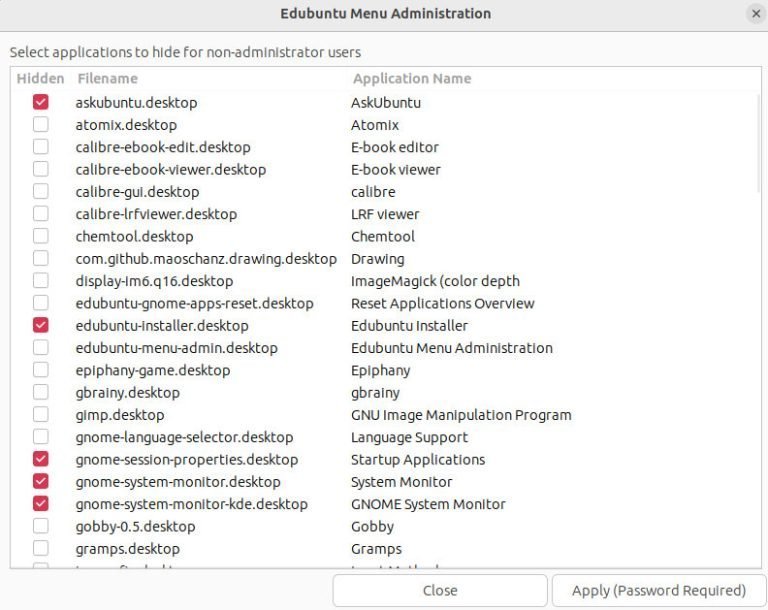768x610 pixels.
Task: Select the gbrainy.desktop filename
Action: (127, 392)
